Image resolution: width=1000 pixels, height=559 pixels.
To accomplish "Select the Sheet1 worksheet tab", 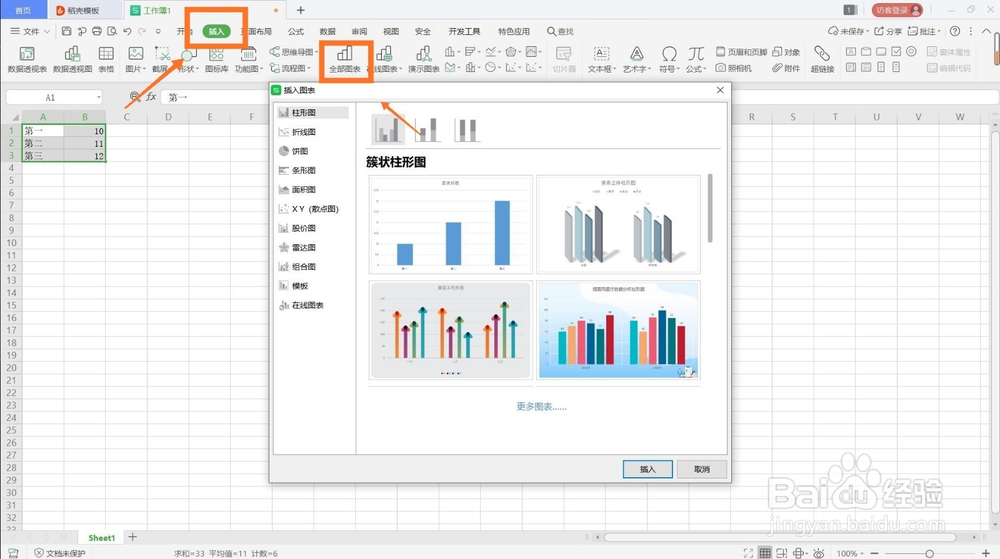I will (101, 537).
